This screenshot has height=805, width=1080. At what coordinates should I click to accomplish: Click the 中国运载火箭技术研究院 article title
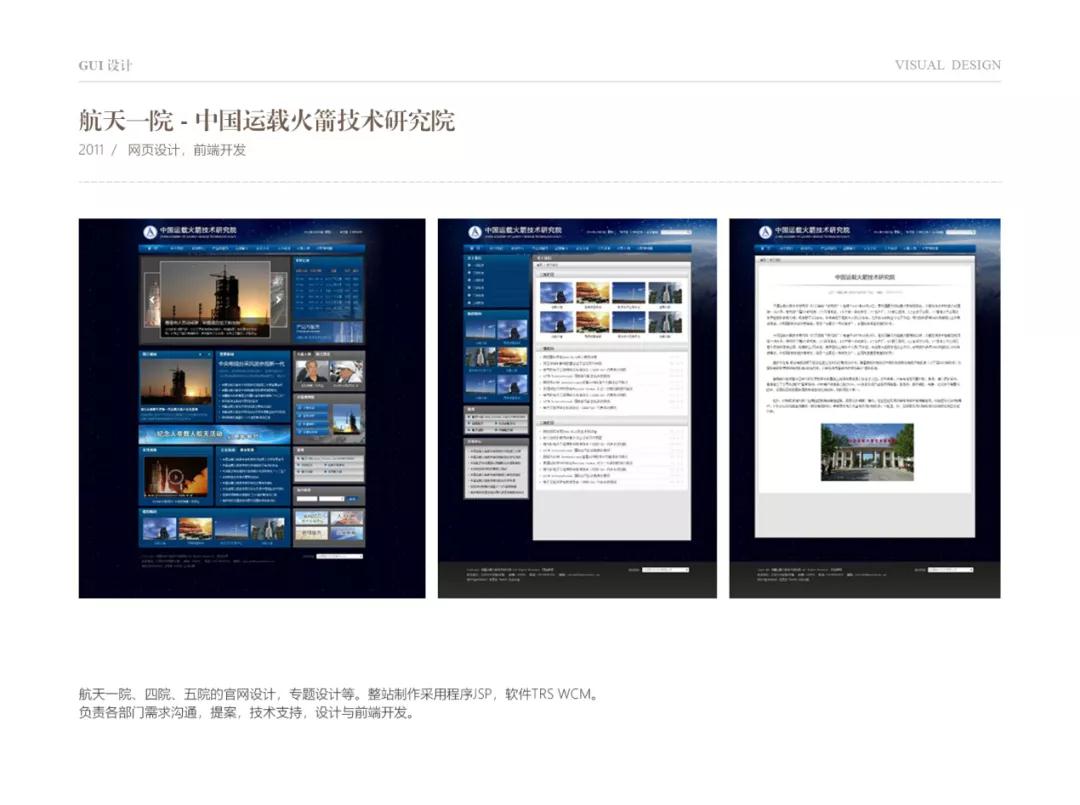(864, 277)
